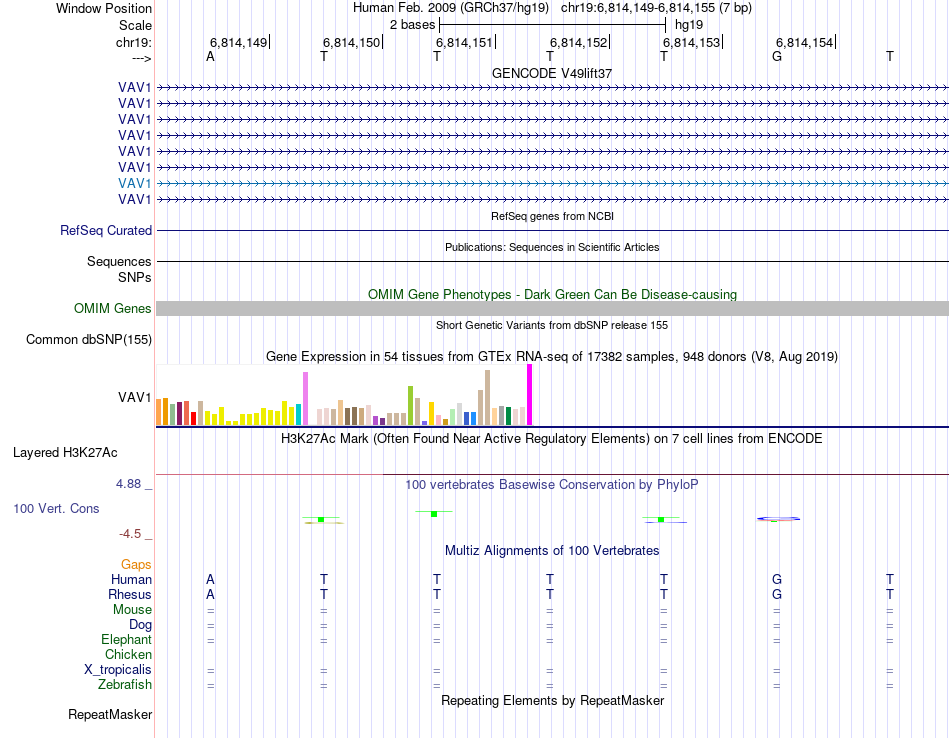
Task: Click the Scale label
Action: coord(135,25)
